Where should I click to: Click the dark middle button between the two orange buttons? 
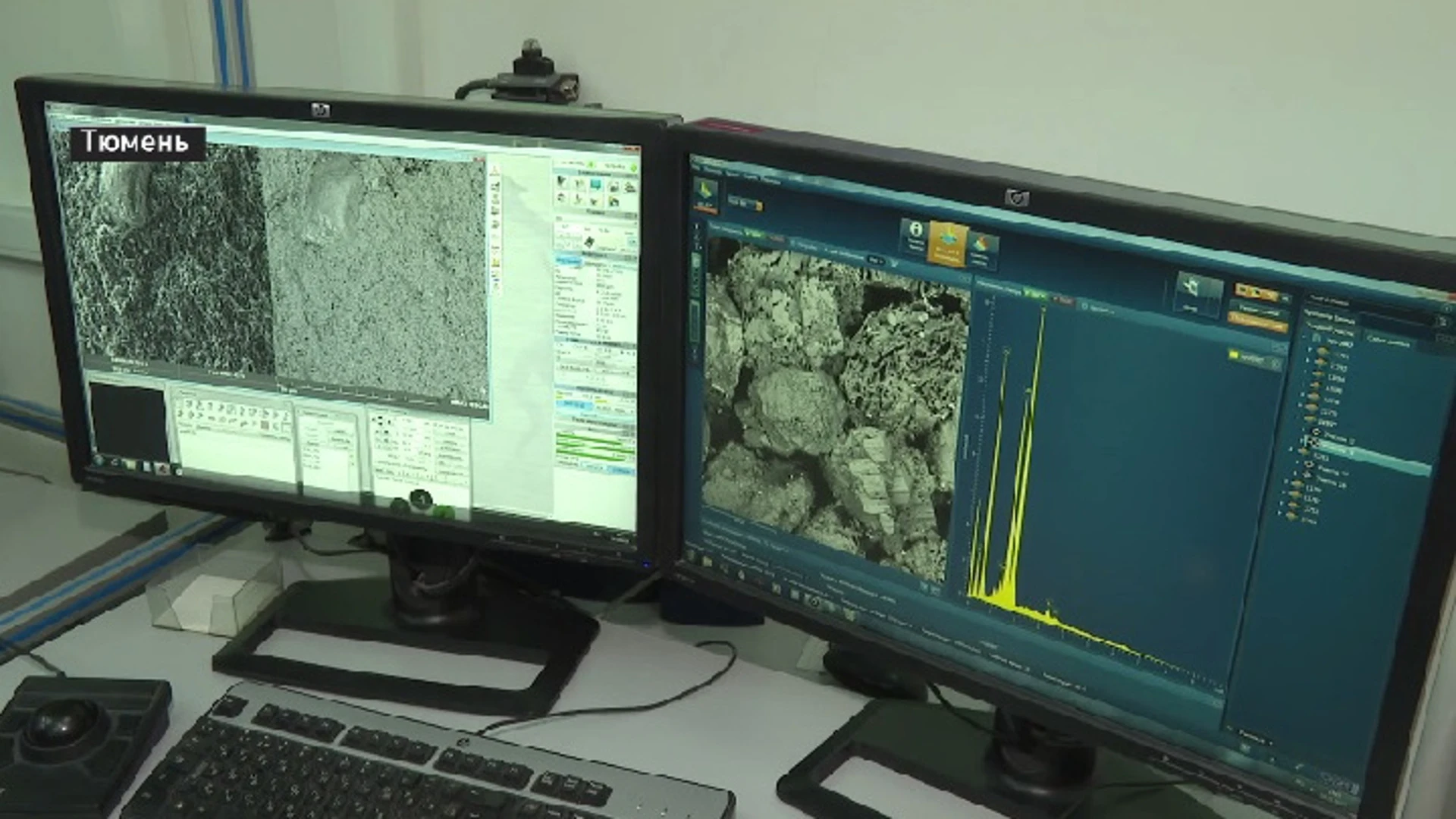point(1259,309)
